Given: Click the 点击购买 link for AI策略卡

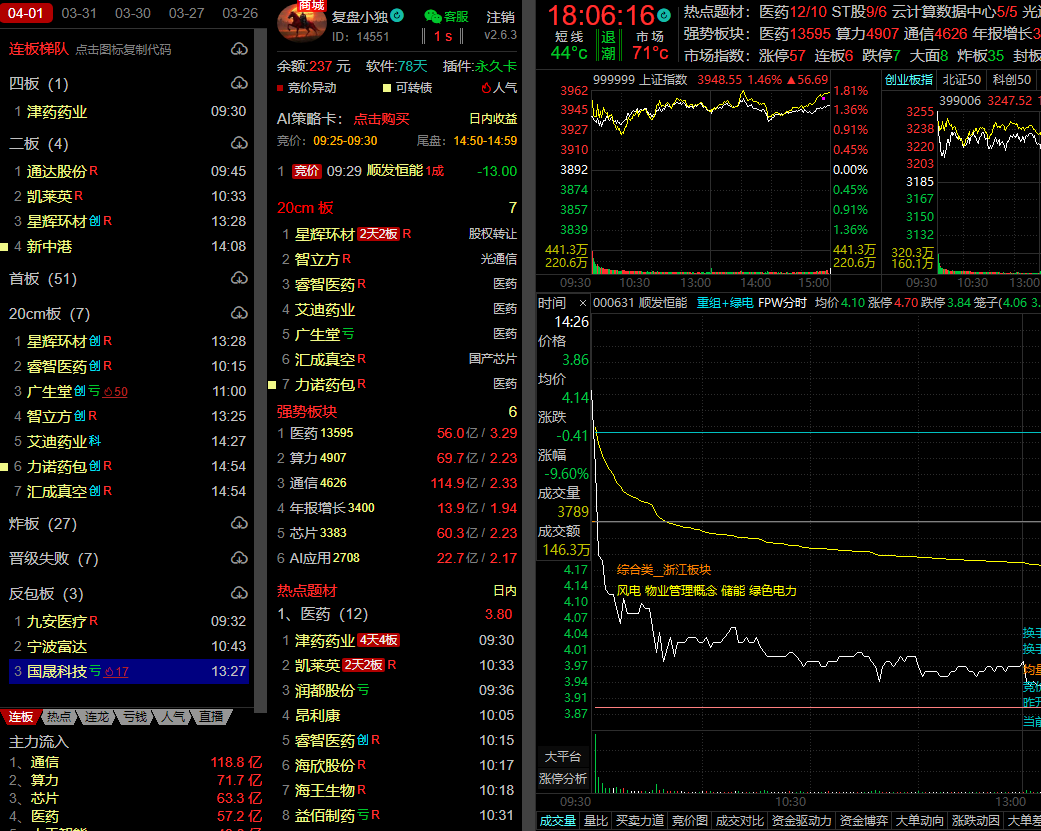Looking at the screenshot, I should pyautogui.click(x=381, y=119).
